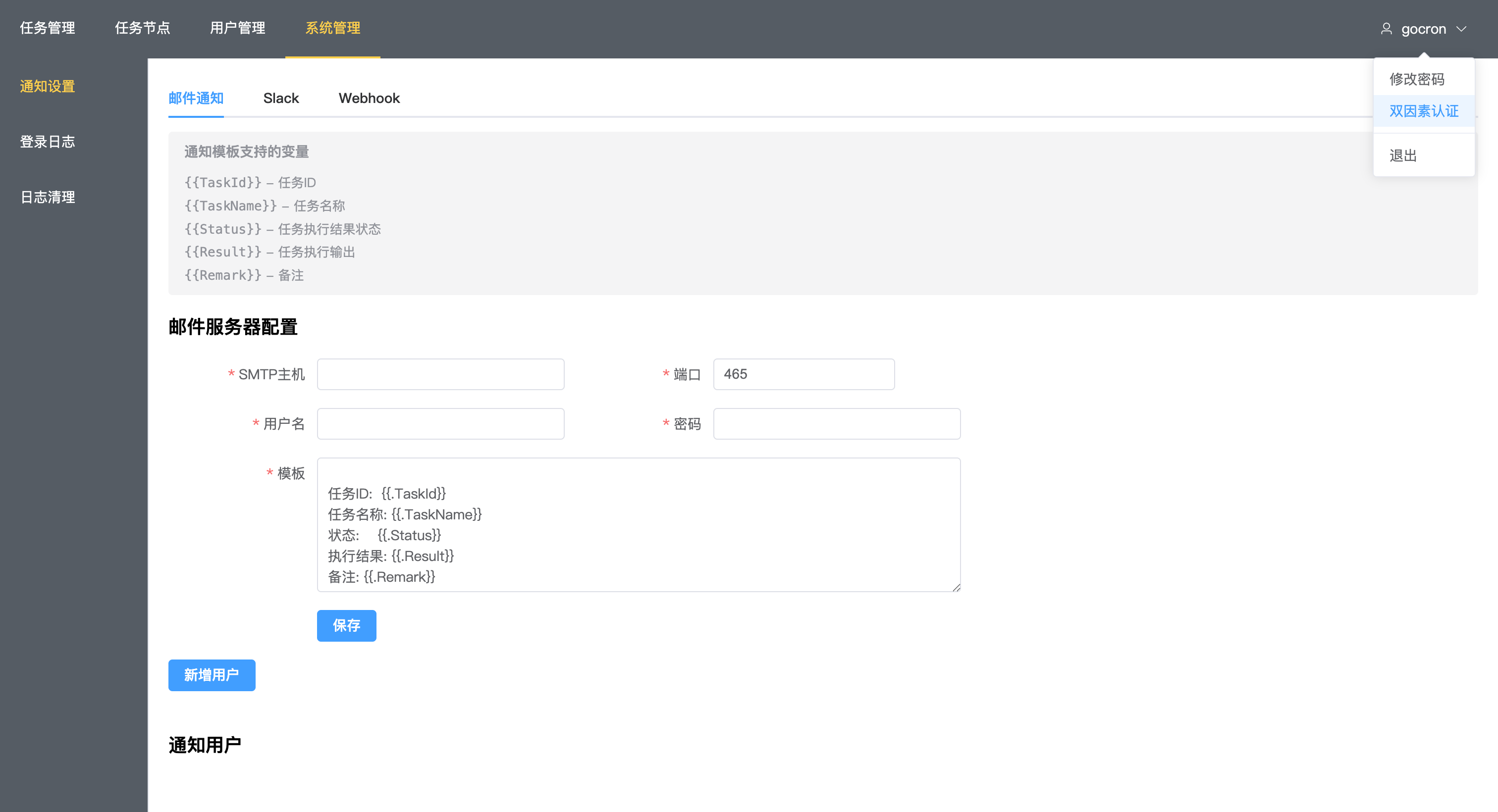Viewport: 1498px width, 812px height.
Task: Choose 修改密码 from the user dropdown
Action: [x=1424, y=79]
